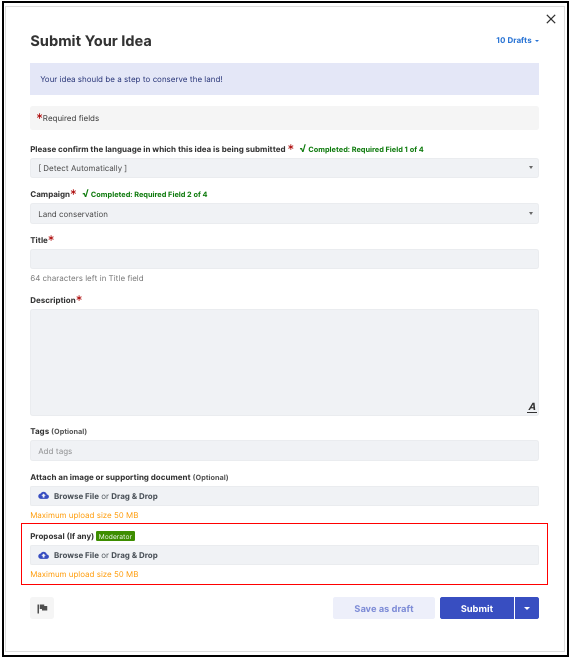Expand the language selection dropdown

click(284, 168)
